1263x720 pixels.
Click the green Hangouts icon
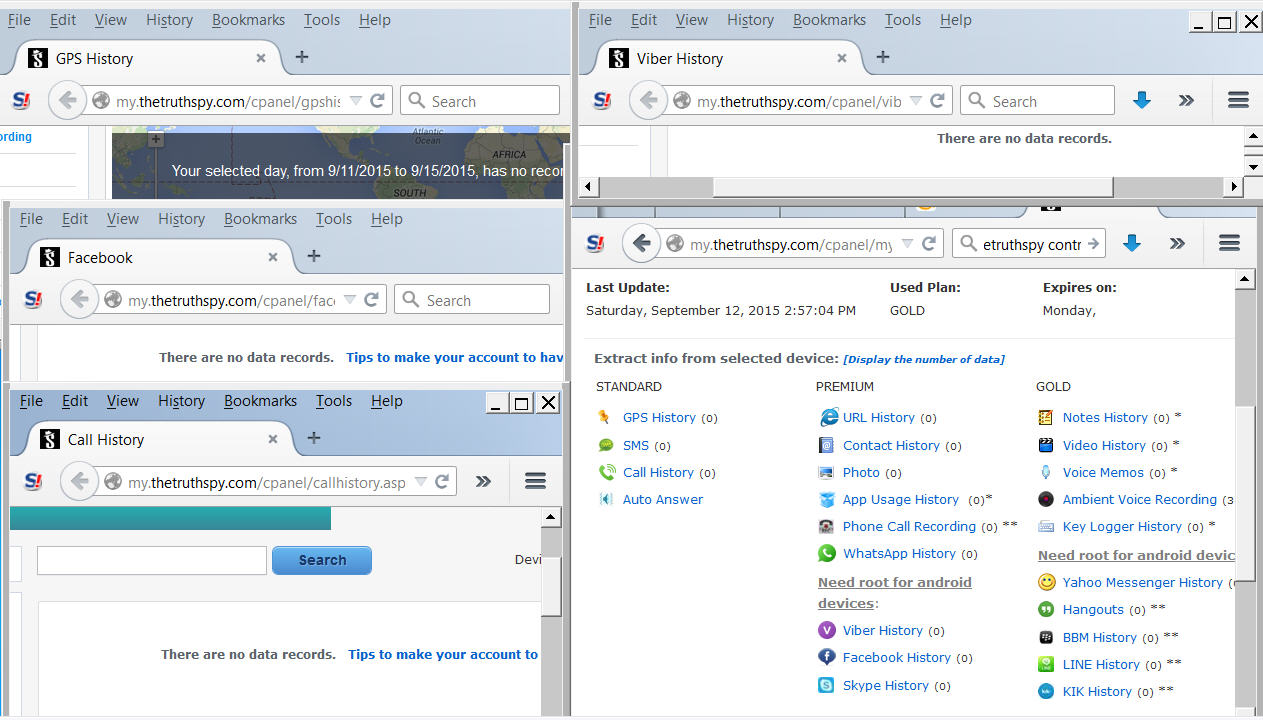[x=1046, y=609]
